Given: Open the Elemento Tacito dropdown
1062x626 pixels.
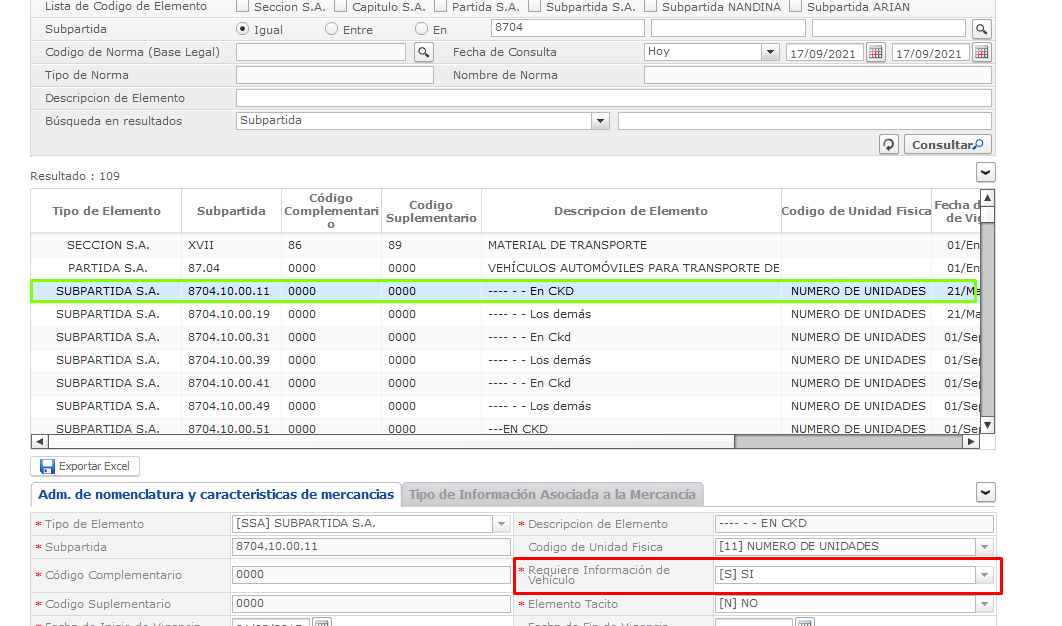Looking at the screenshot, I should tap(985, 604).
